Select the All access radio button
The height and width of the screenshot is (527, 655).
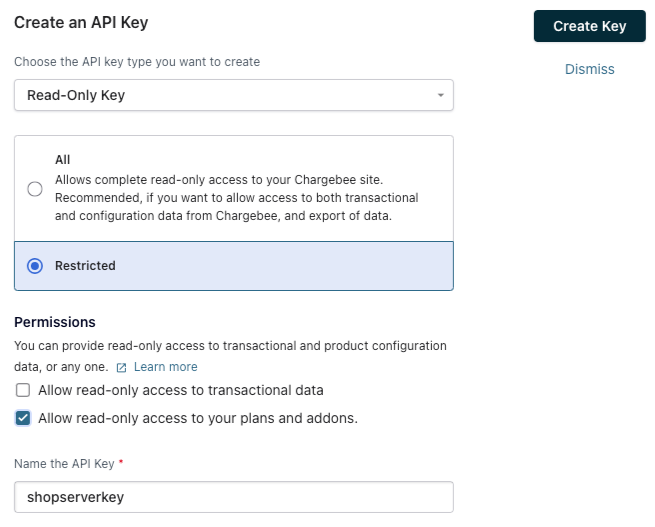click(x=35, y=189)
